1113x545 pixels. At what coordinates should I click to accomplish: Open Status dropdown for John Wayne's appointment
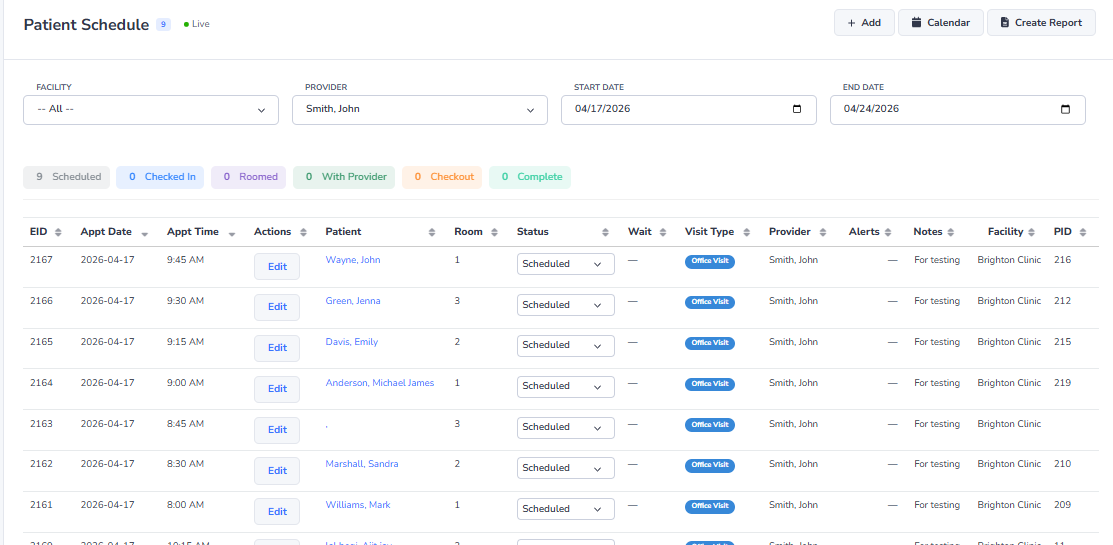[x=565, y=264]
